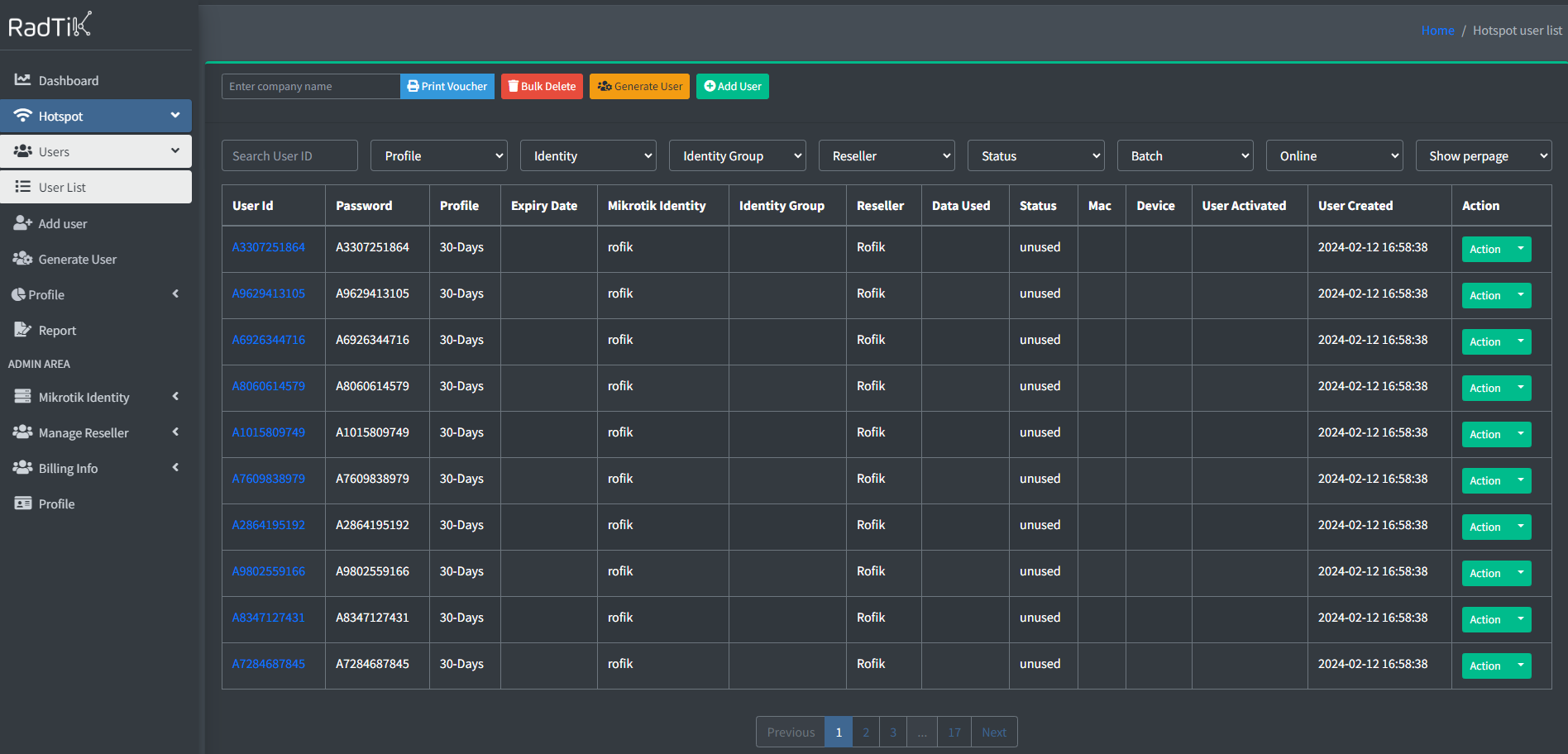Click the User List list icon
1568x754 pixels.
[x=23, y=187]
